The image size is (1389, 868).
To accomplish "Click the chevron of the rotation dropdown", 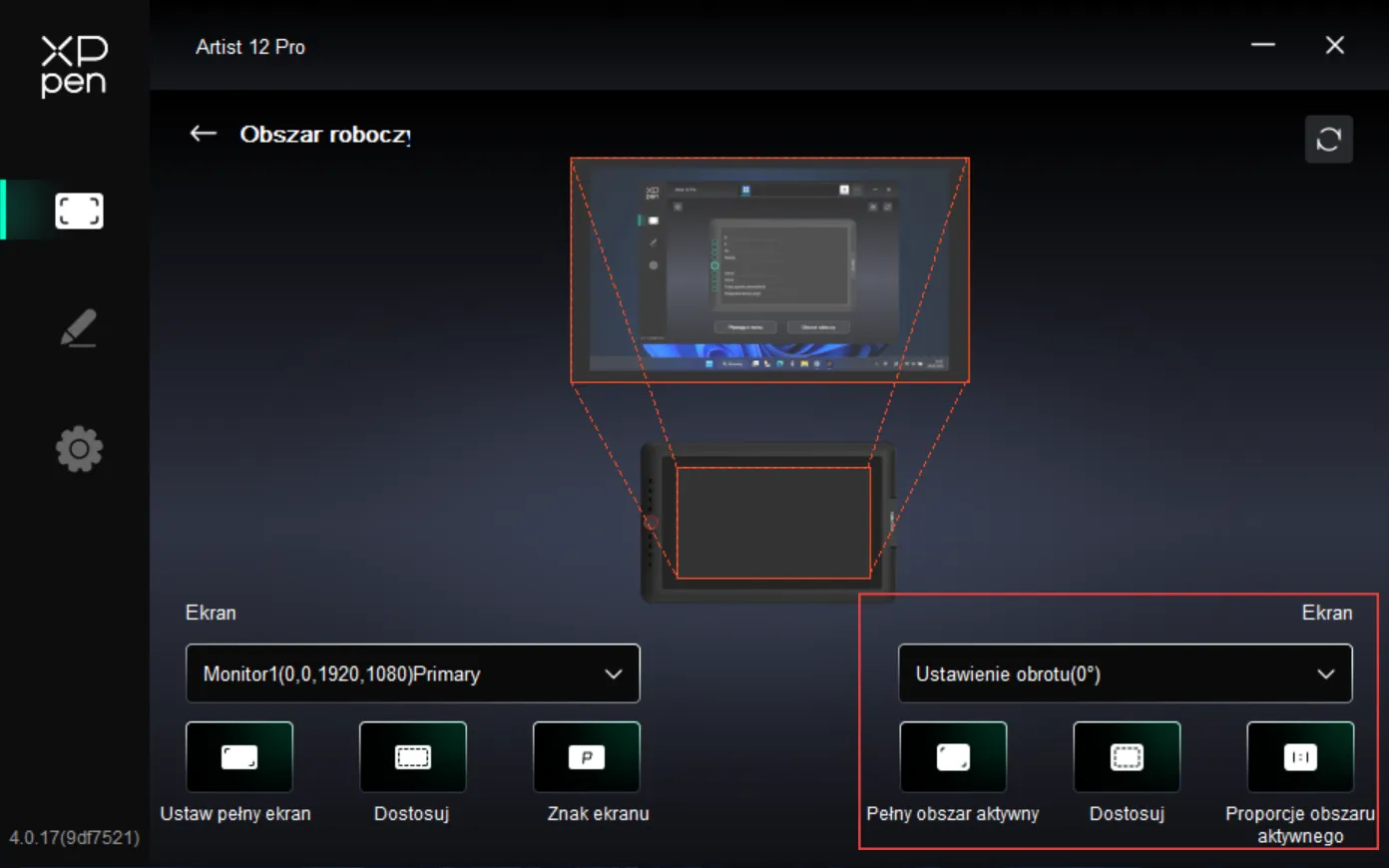I will (1325, 674).
